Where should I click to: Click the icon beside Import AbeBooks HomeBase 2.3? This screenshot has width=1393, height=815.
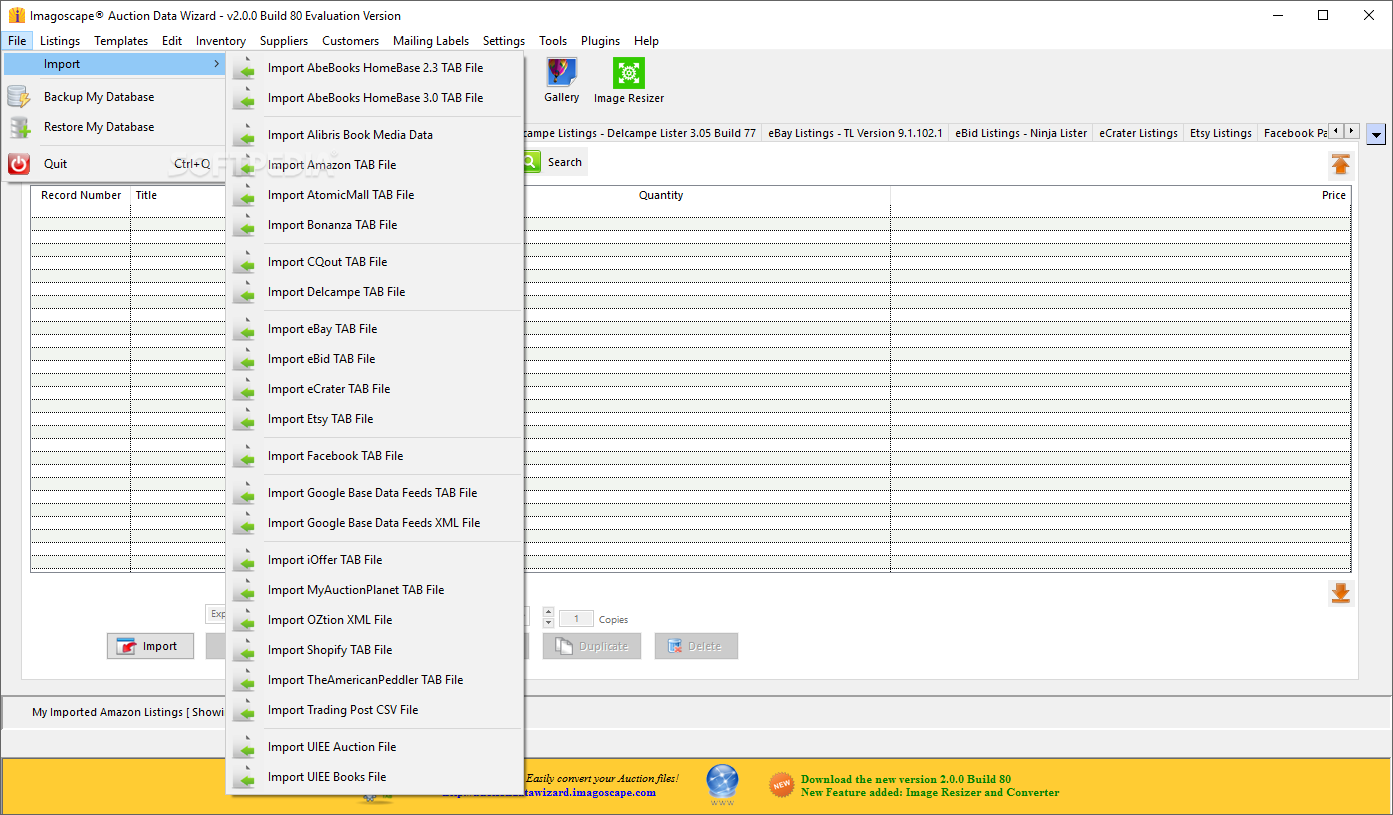(243, 68)
